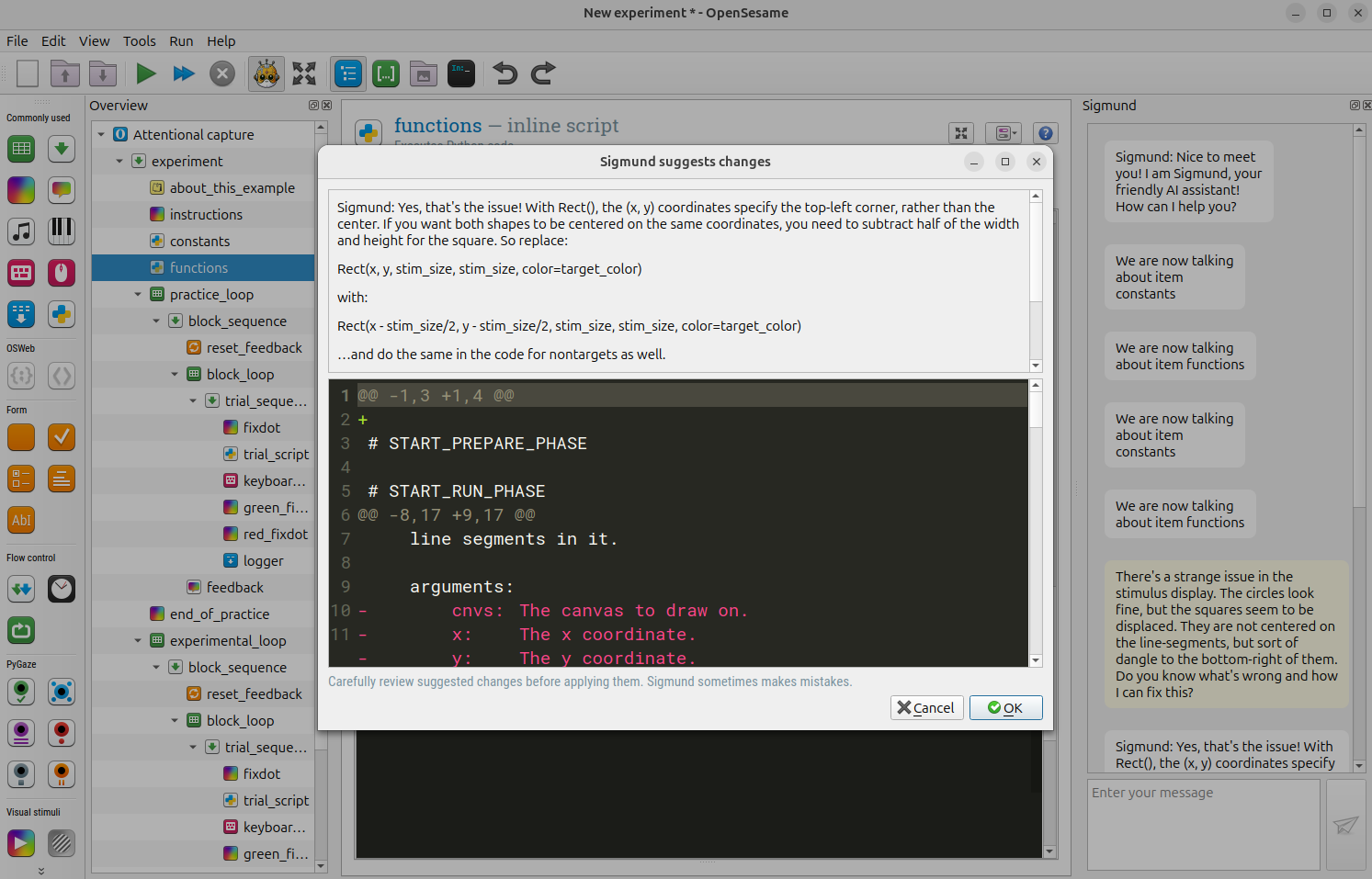Collapse block_sequence under practice_loop
The width and height of the screenshot is (1372, 879).
point(156,321)
